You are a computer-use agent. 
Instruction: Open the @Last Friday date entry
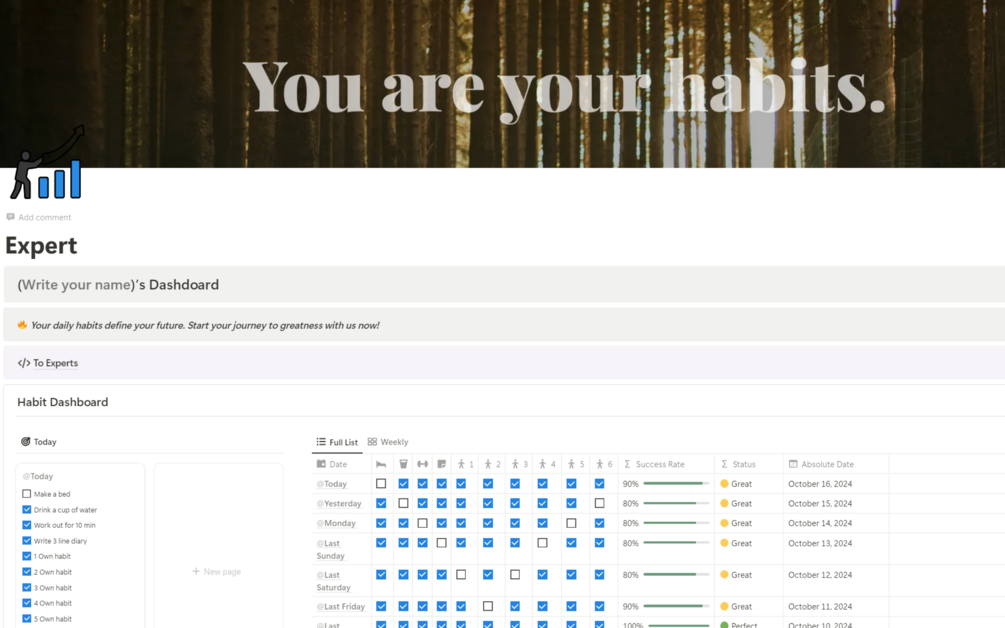pos(340,606)
